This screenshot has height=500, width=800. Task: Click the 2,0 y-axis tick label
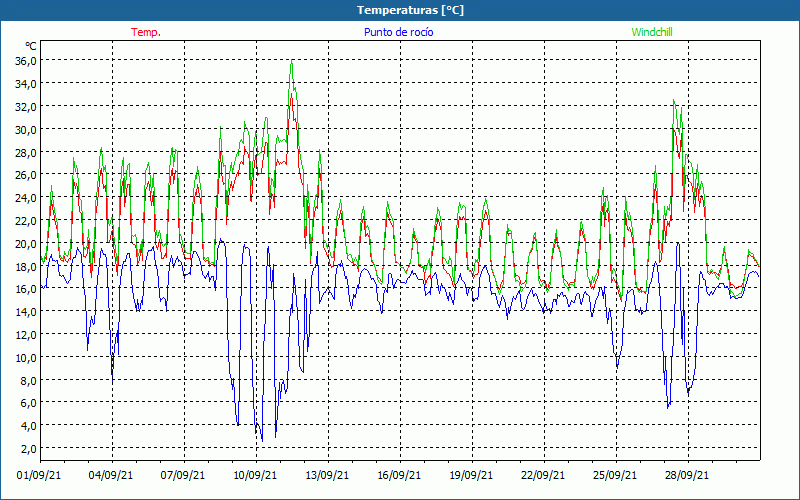click(x=28, y=448)
